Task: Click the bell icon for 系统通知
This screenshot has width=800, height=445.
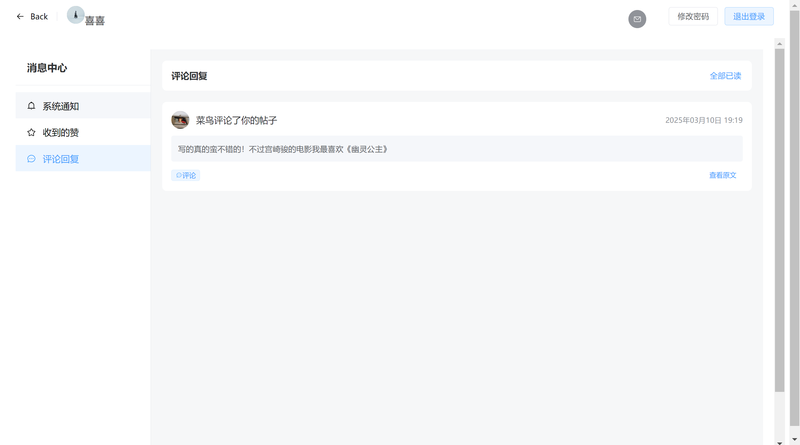Action: pyautogui.click(x=31, y=106)
